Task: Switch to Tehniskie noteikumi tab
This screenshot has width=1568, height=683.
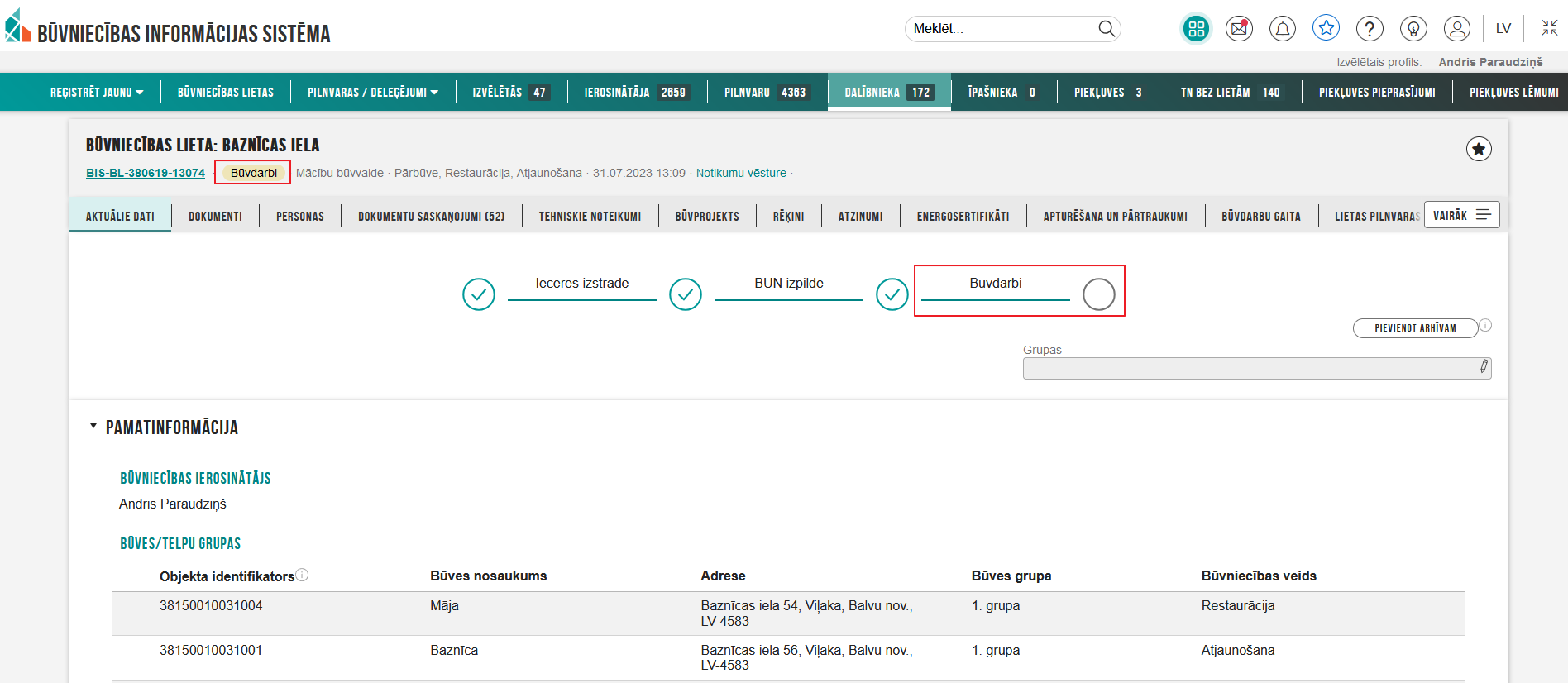Action: click(x=590, y=216)
